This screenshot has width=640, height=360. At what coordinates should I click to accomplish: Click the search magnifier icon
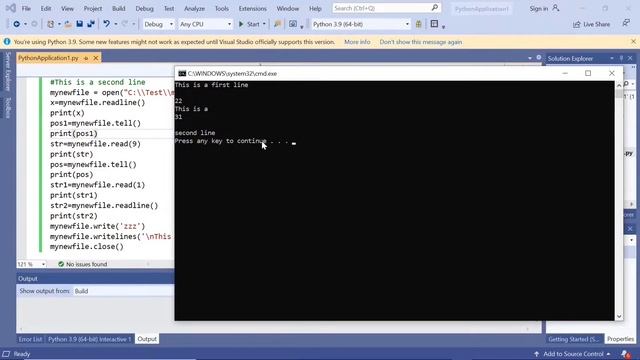[435, 8]
